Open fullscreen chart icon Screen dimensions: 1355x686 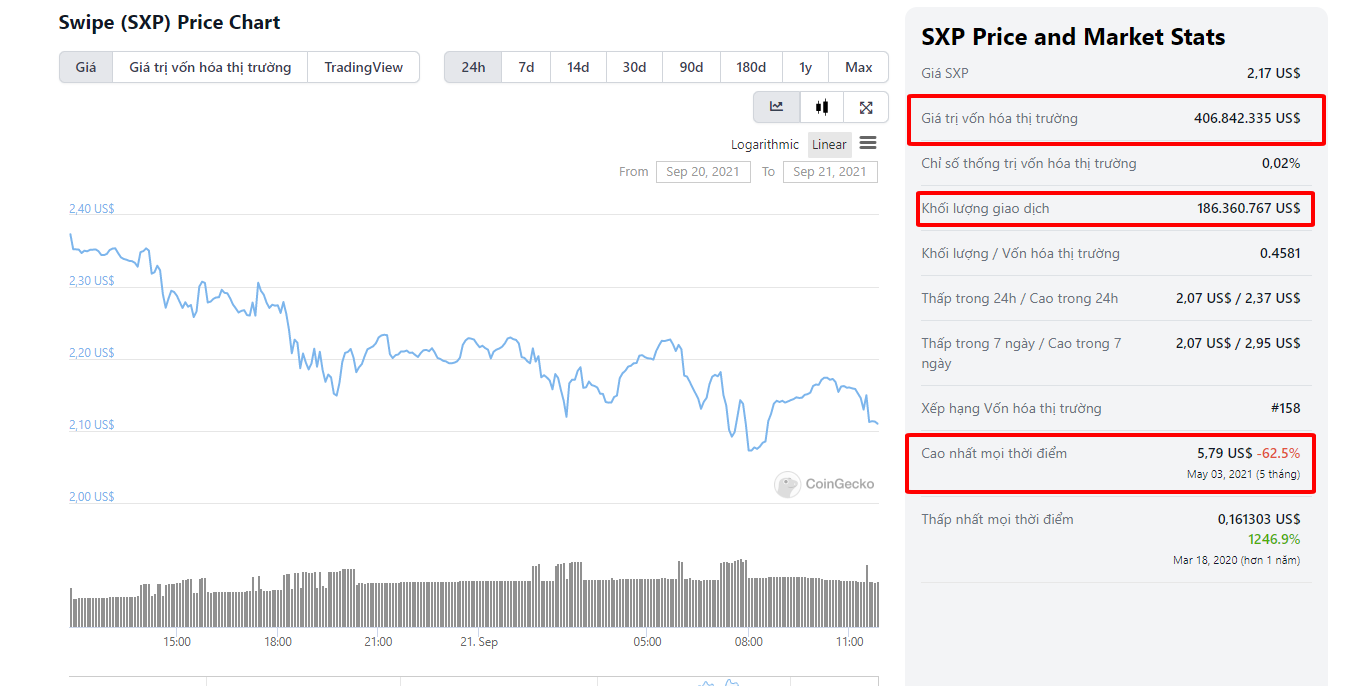click(866, 107)
